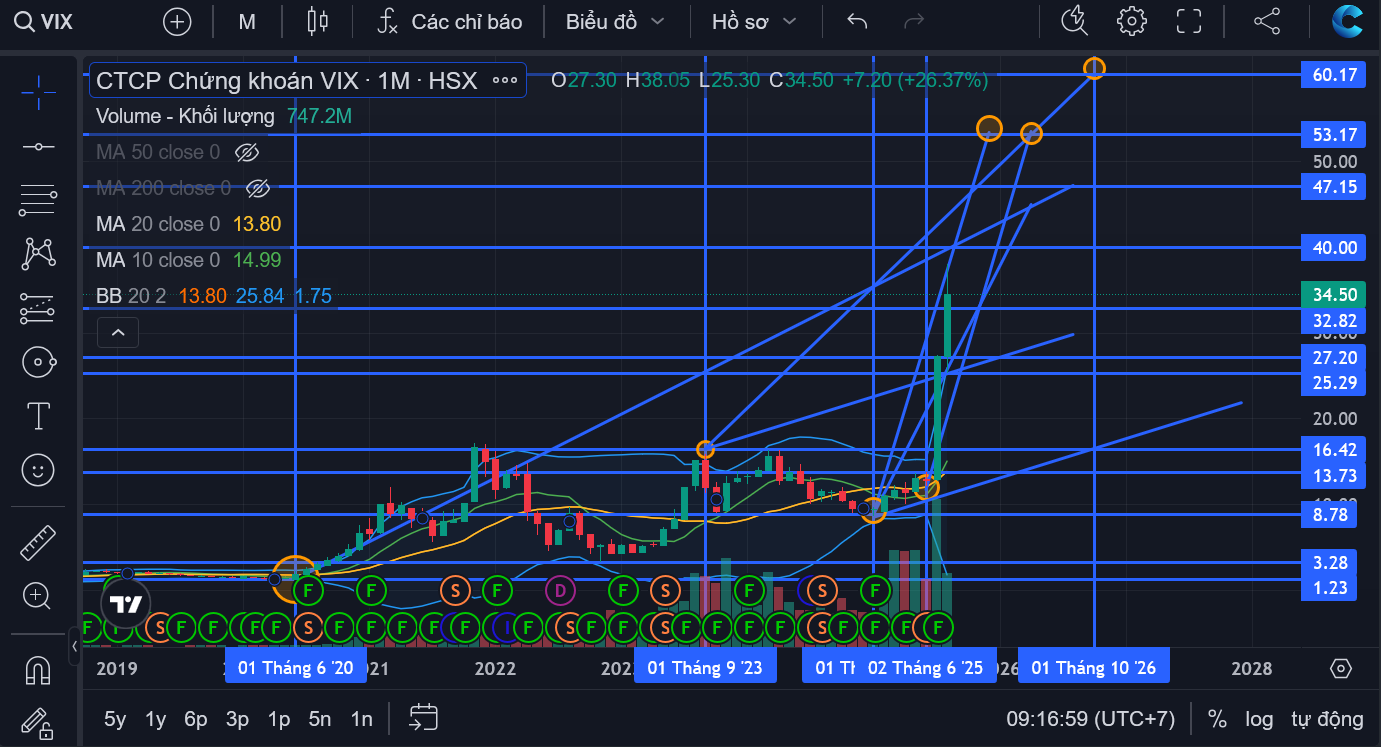Show the hidden MA 50 indicator
Screen dimensions: 1381x747
pyautogui.click(x=246, y=153)
